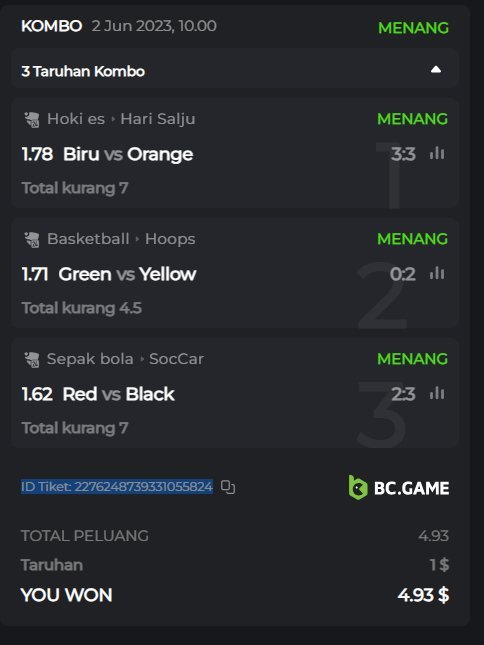Click the 3:3 score of hockey match
Screen dimensions: 484x645
[x=403, y=154]
